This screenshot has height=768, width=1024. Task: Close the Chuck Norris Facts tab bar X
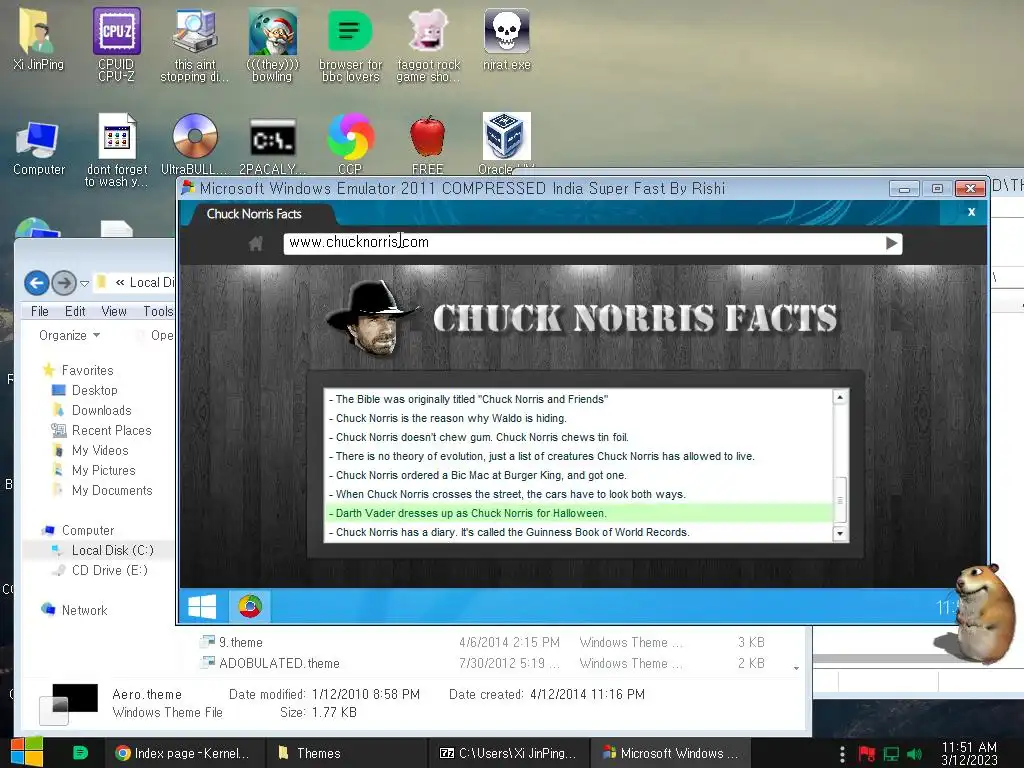tap(971, 212)
